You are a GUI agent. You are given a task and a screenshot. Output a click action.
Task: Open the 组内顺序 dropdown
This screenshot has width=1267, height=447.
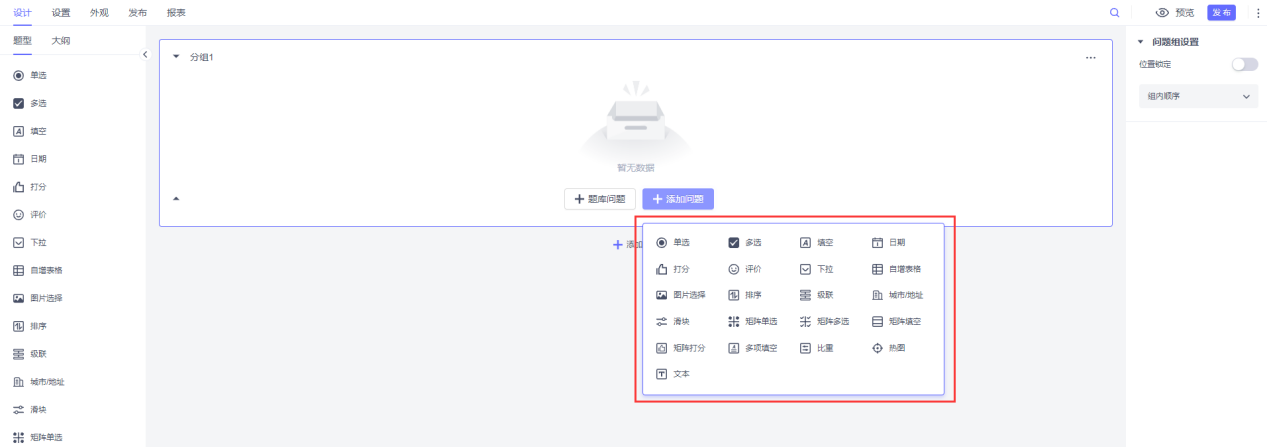click(x=1196, y=96)
